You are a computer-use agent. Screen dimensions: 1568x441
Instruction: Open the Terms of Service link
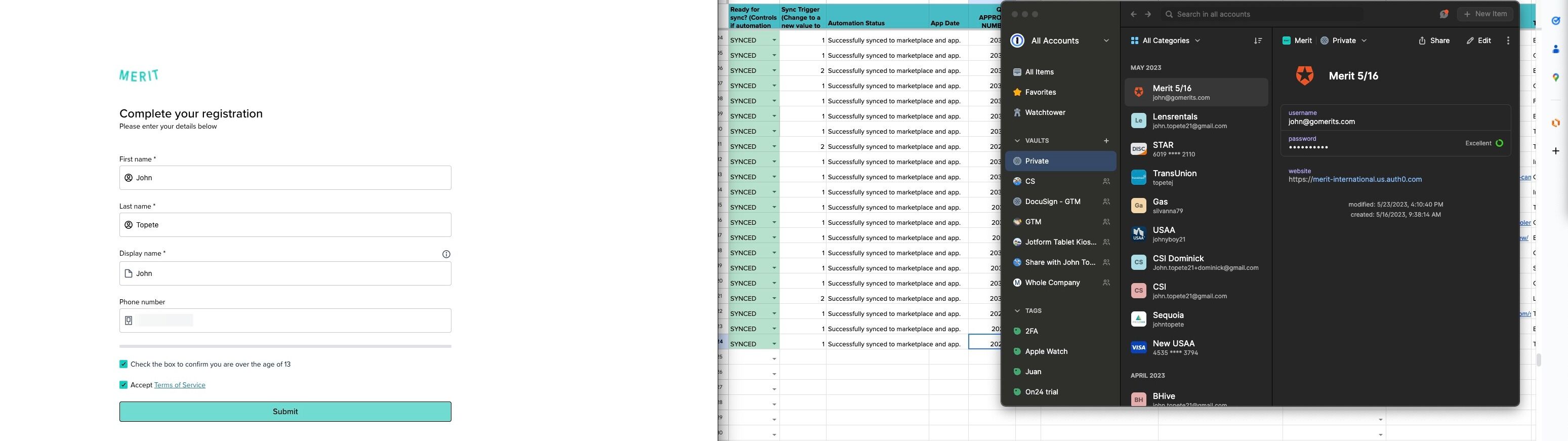pyautogui.click(x=180, y=385)
